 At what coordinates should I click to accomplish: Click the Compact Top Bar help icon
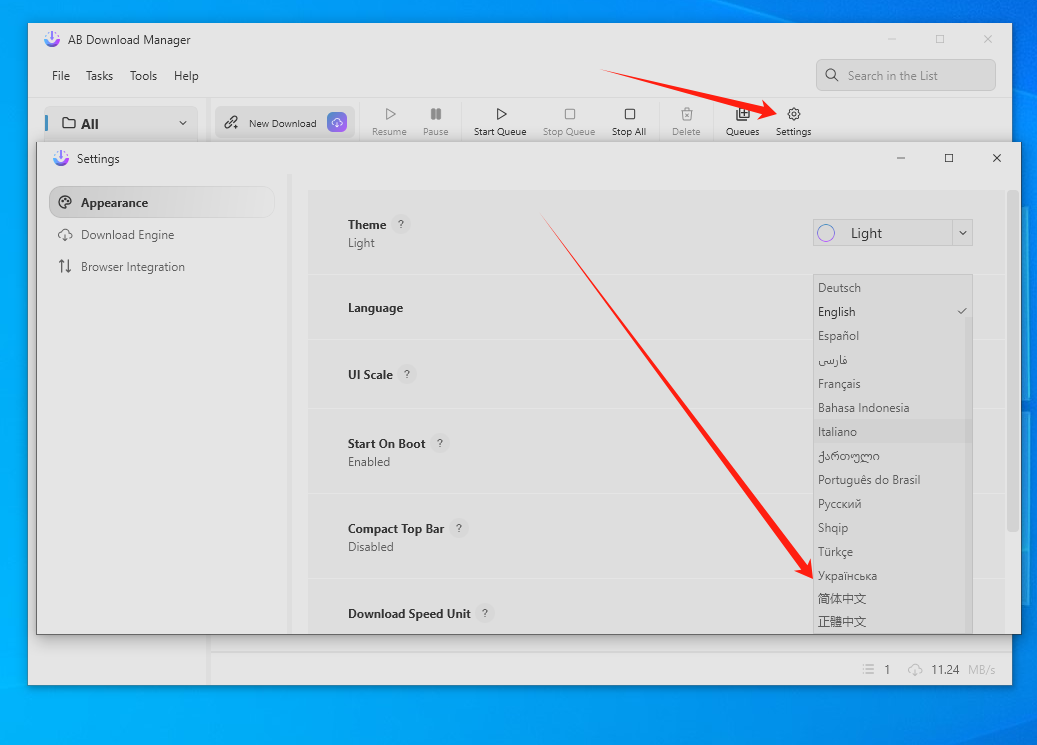[459, 528]
